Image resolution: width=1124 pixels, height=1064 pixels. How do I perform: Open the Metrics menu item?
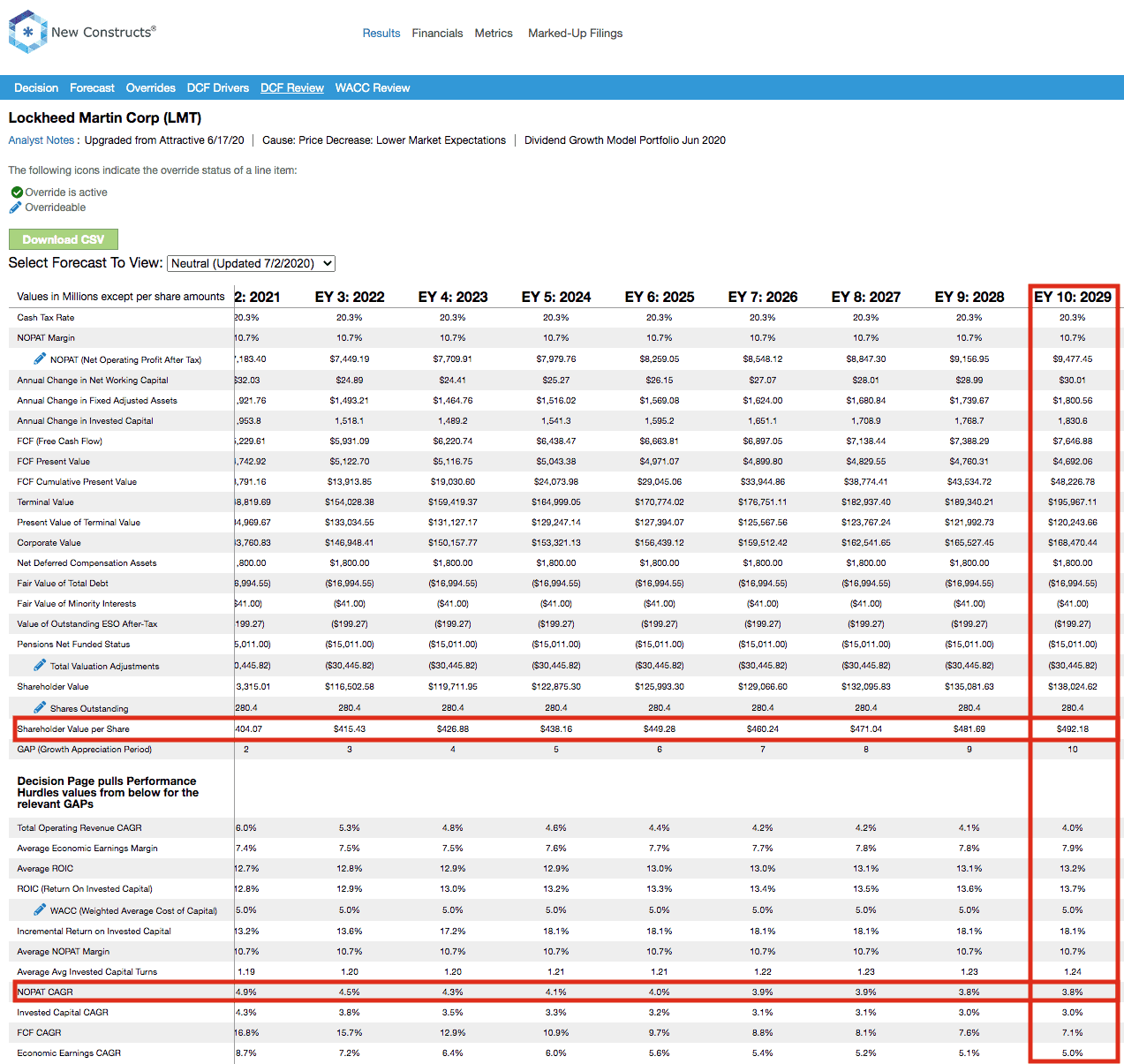pos(494,34)
